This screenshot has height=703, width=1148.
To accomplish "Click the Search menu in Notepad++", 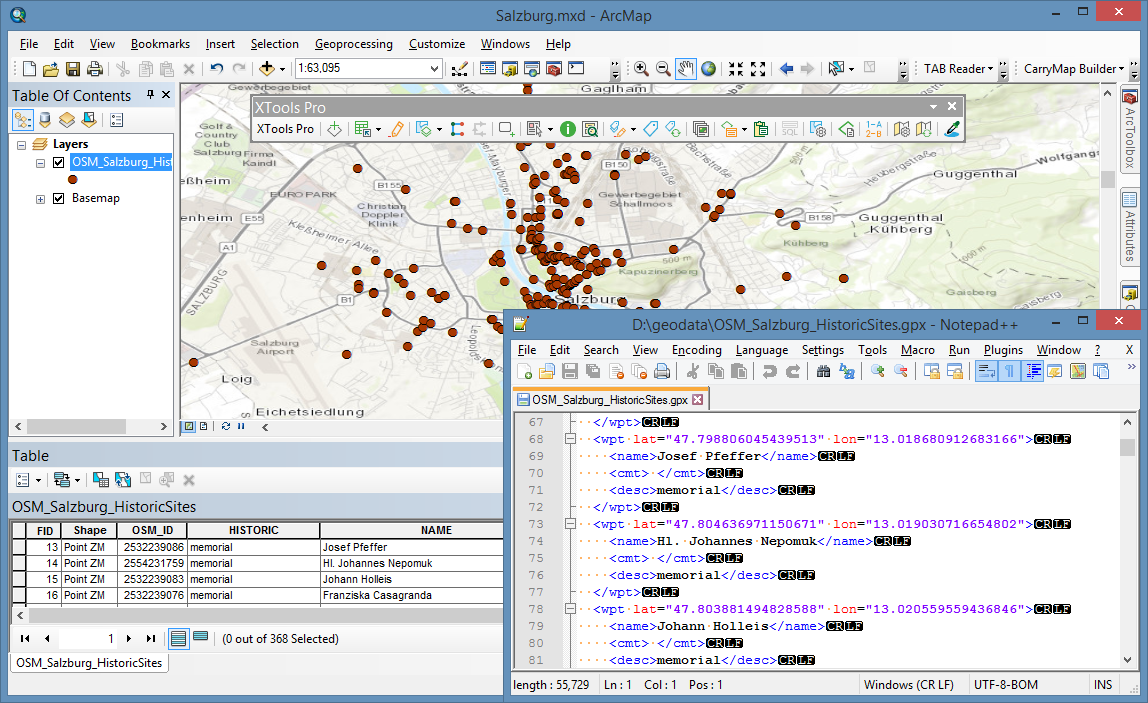I will pos(601,350).
